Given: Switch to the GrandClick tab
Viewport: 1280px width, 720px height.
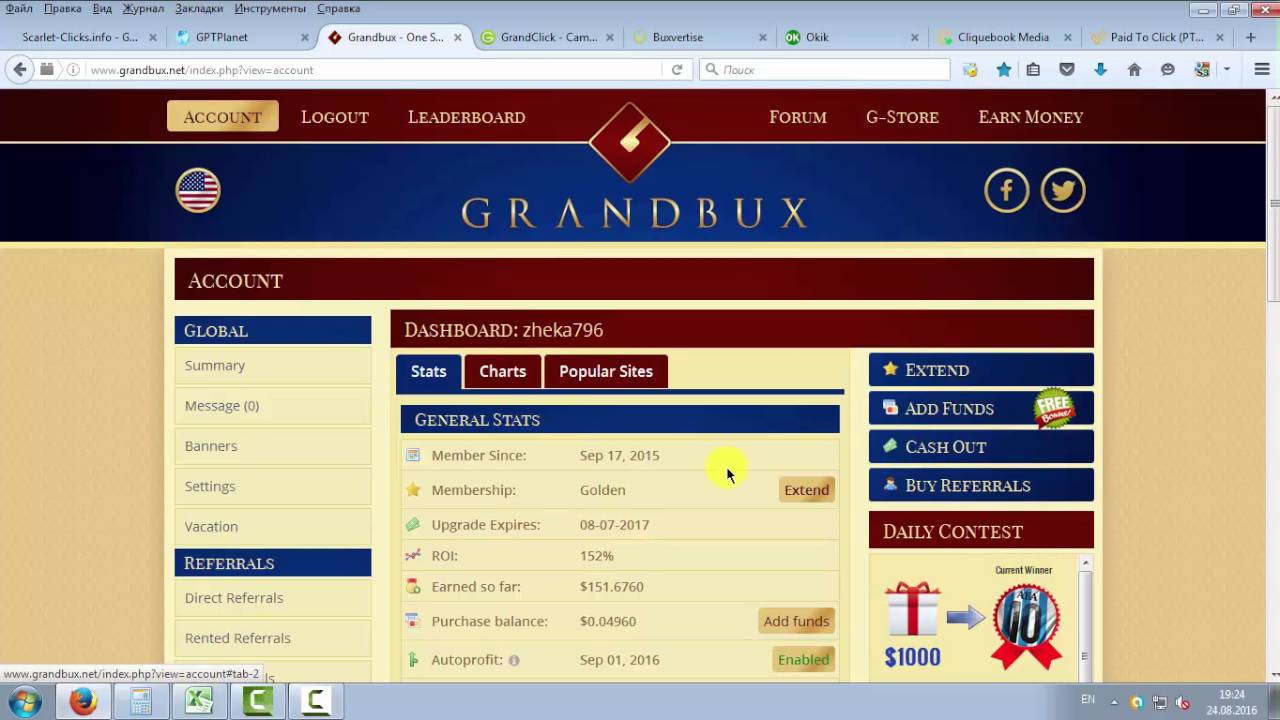Looking at the screenshot, I should [x=548, y=37].
